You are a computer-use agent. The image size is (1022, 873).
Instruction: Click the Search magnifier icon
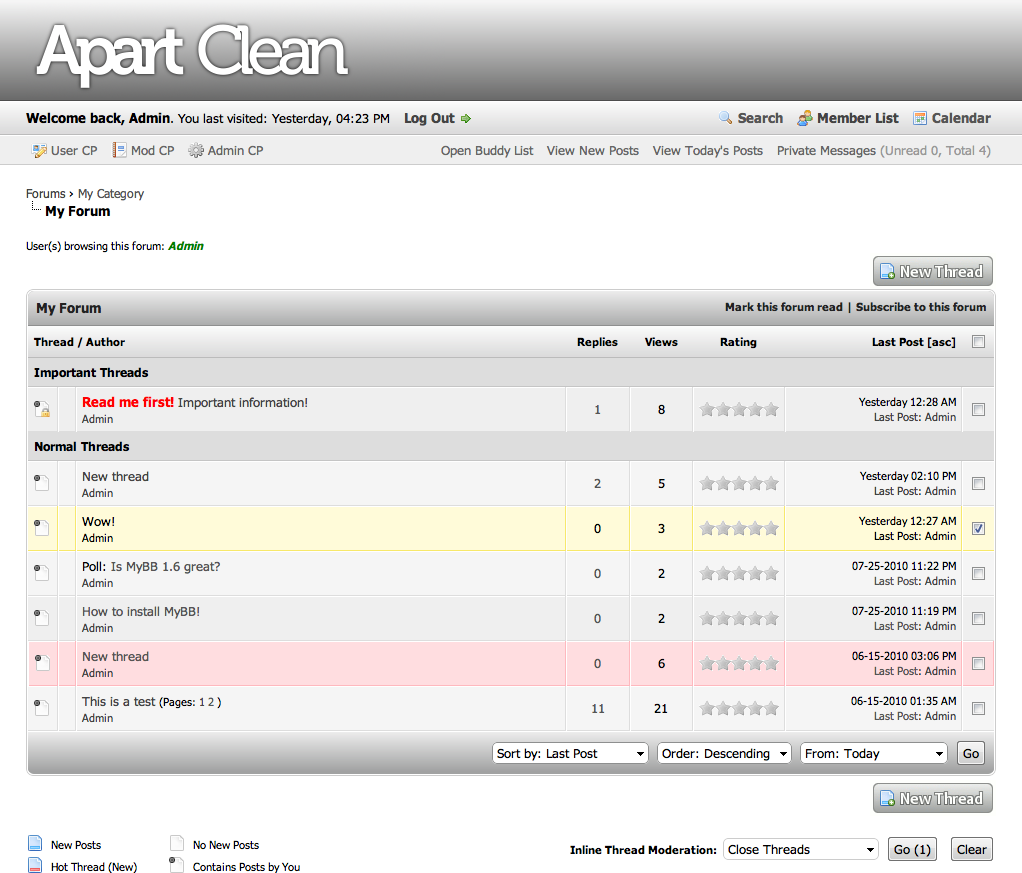[726, 118]
